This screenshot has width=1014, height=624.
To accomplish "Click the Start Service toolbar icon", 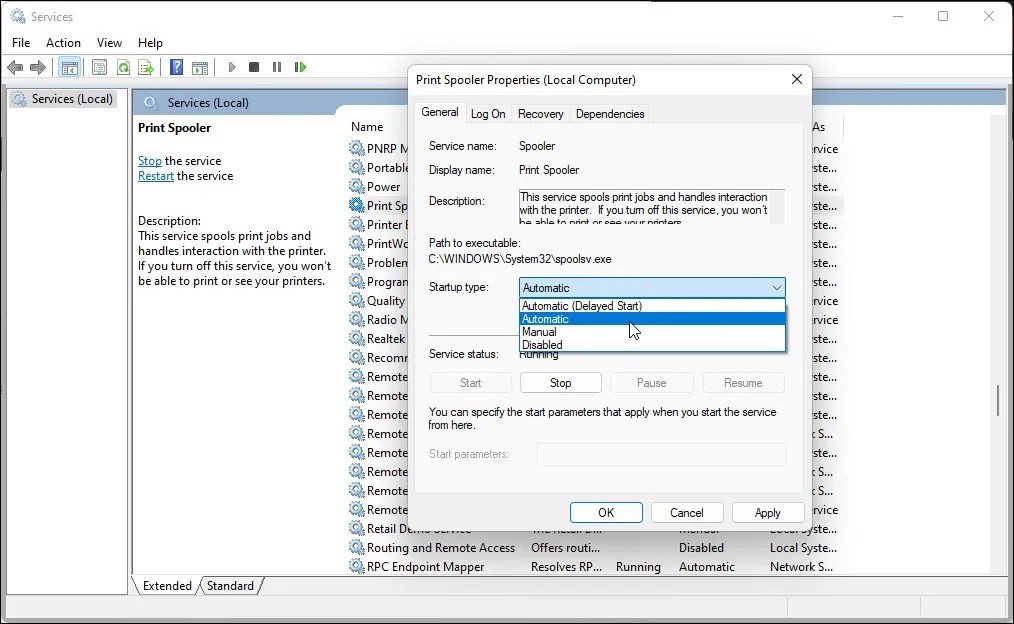I will [231, 67].
